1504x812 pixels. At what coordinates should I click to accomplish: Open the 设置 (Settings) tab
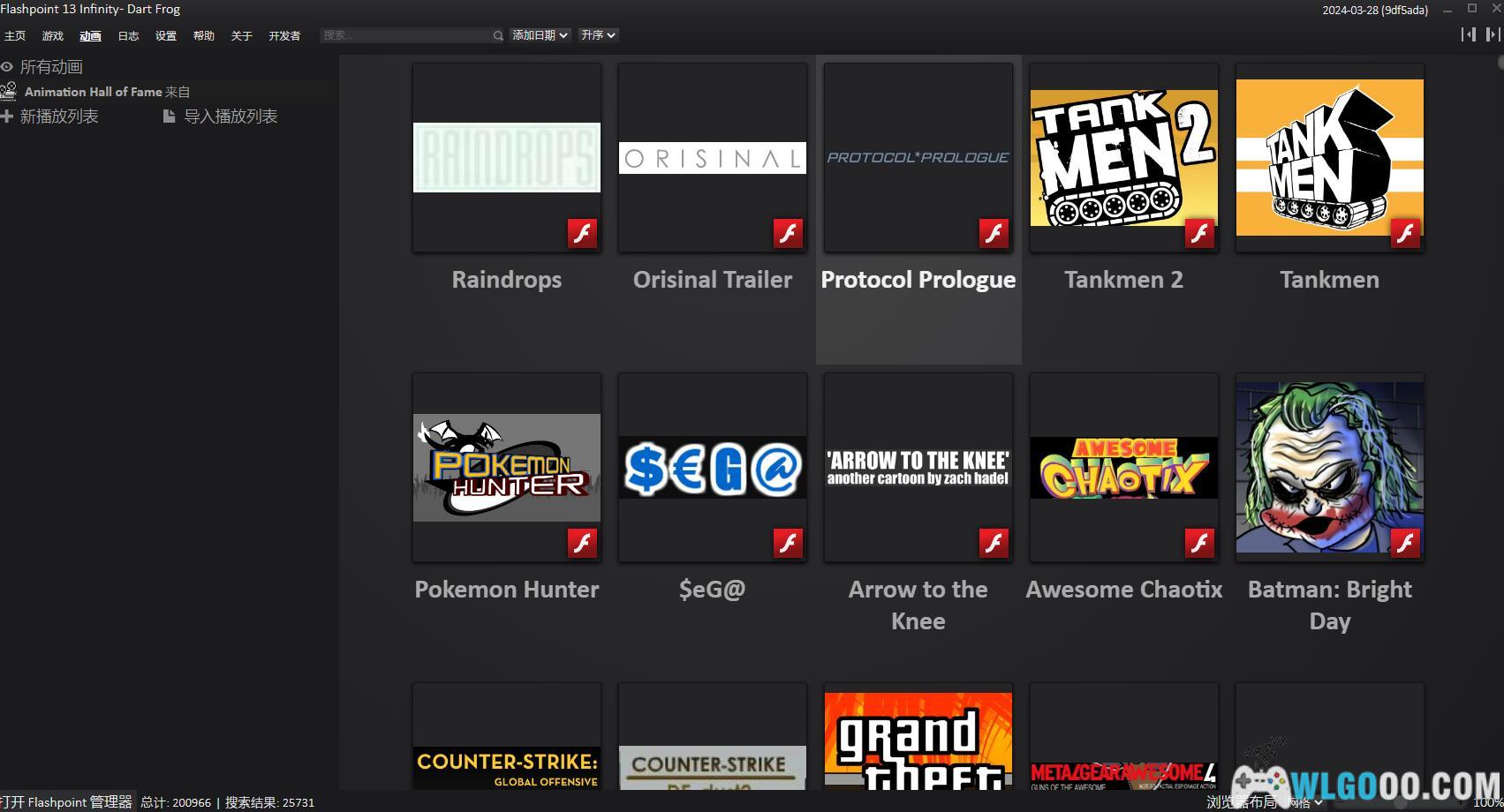coord(166,36)
